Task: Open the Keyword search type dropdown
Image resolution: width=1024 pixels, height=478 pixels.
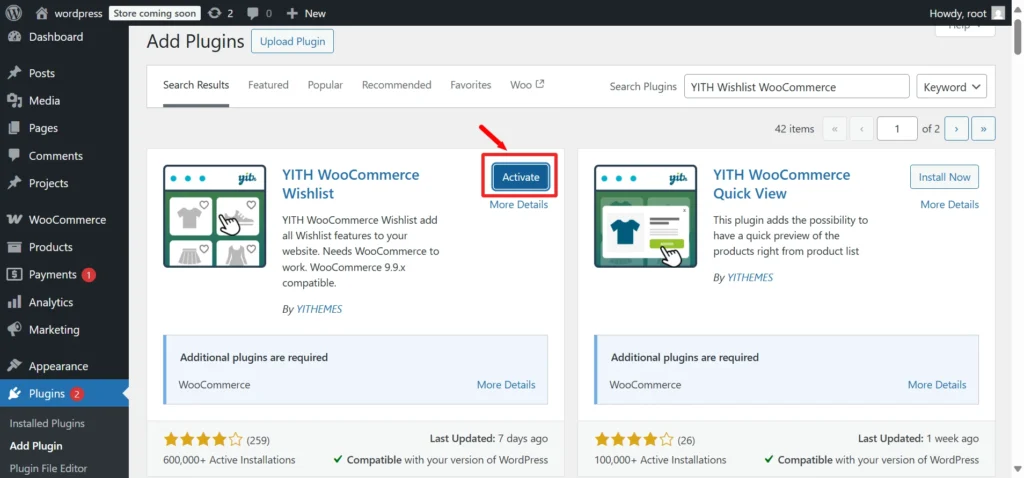Action: tap(952, 87)
